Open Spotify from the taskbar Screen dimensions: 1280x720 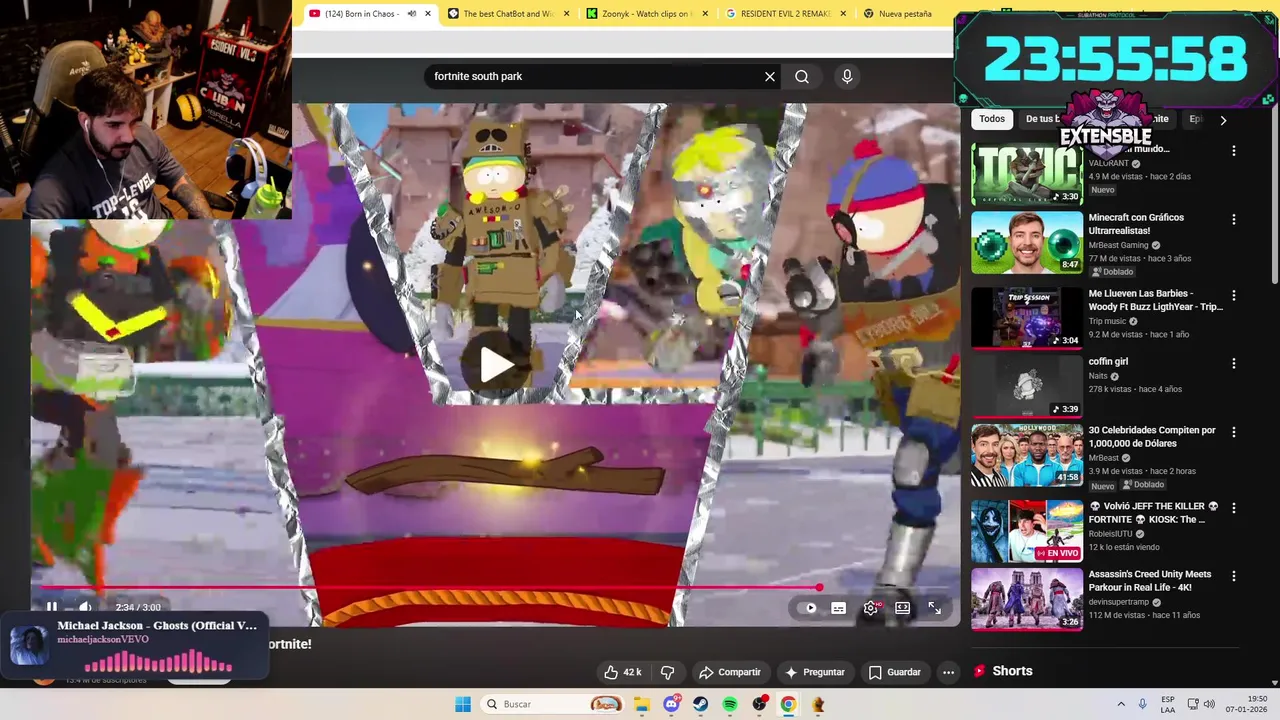coord(730,704)
